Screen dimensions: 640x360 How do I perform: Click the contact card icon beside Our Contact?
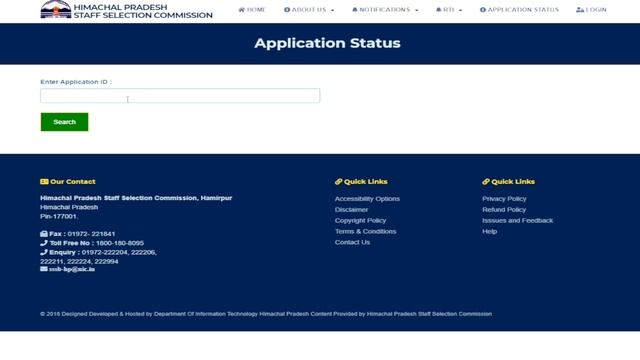coord(44,182)
